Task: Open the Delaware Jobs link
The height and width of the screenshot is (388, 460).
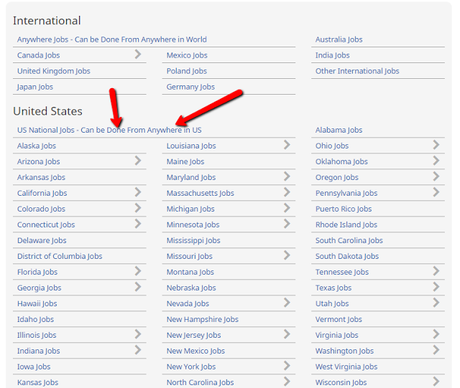Action: click(42, 240)
